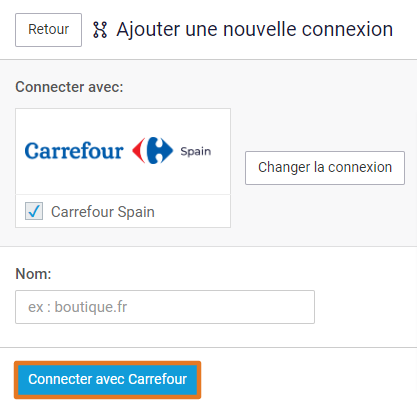Go back with the Retour button

click(48, 30)
